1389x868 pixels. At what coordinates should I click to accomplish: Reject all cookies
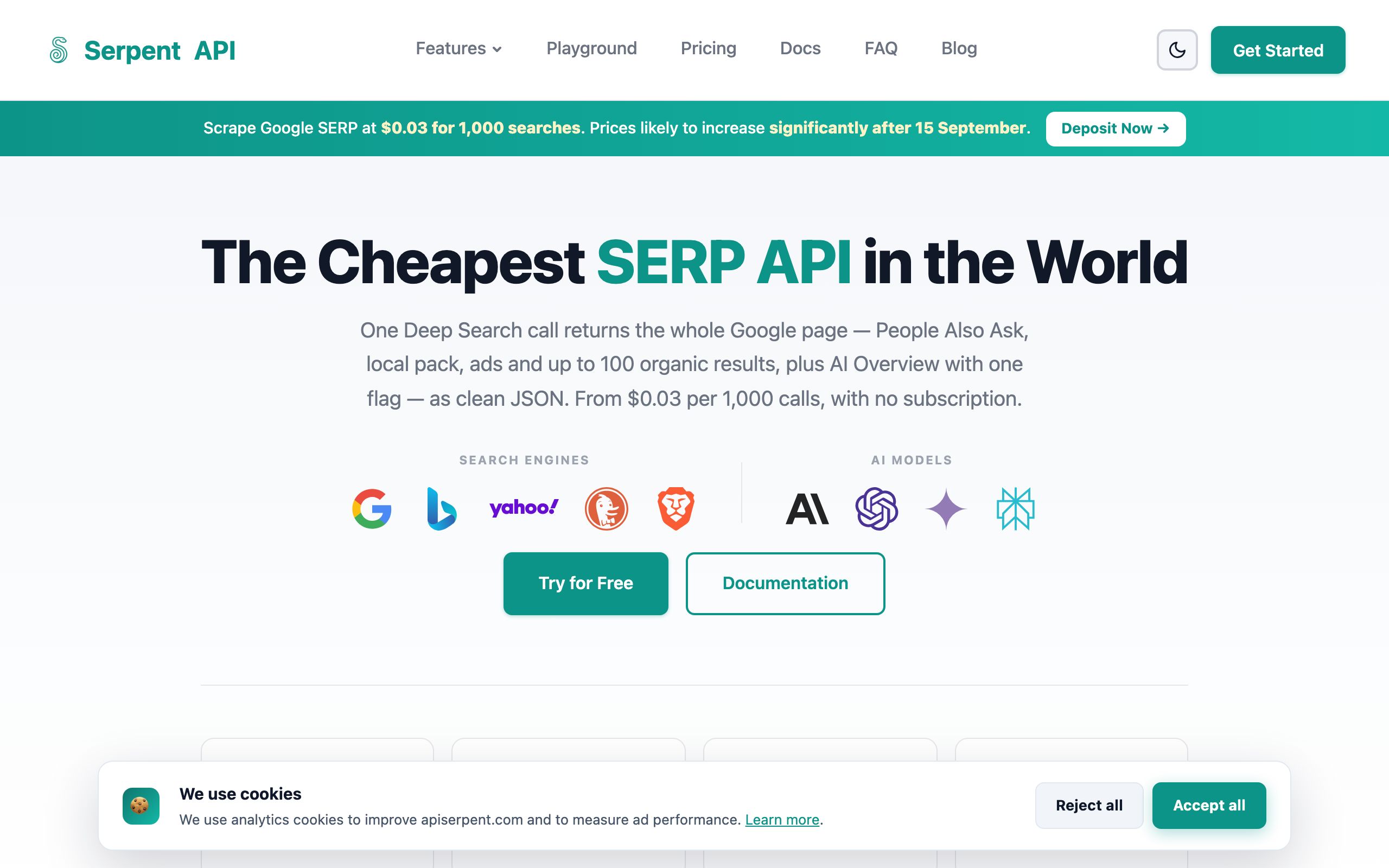point(1089,806)
